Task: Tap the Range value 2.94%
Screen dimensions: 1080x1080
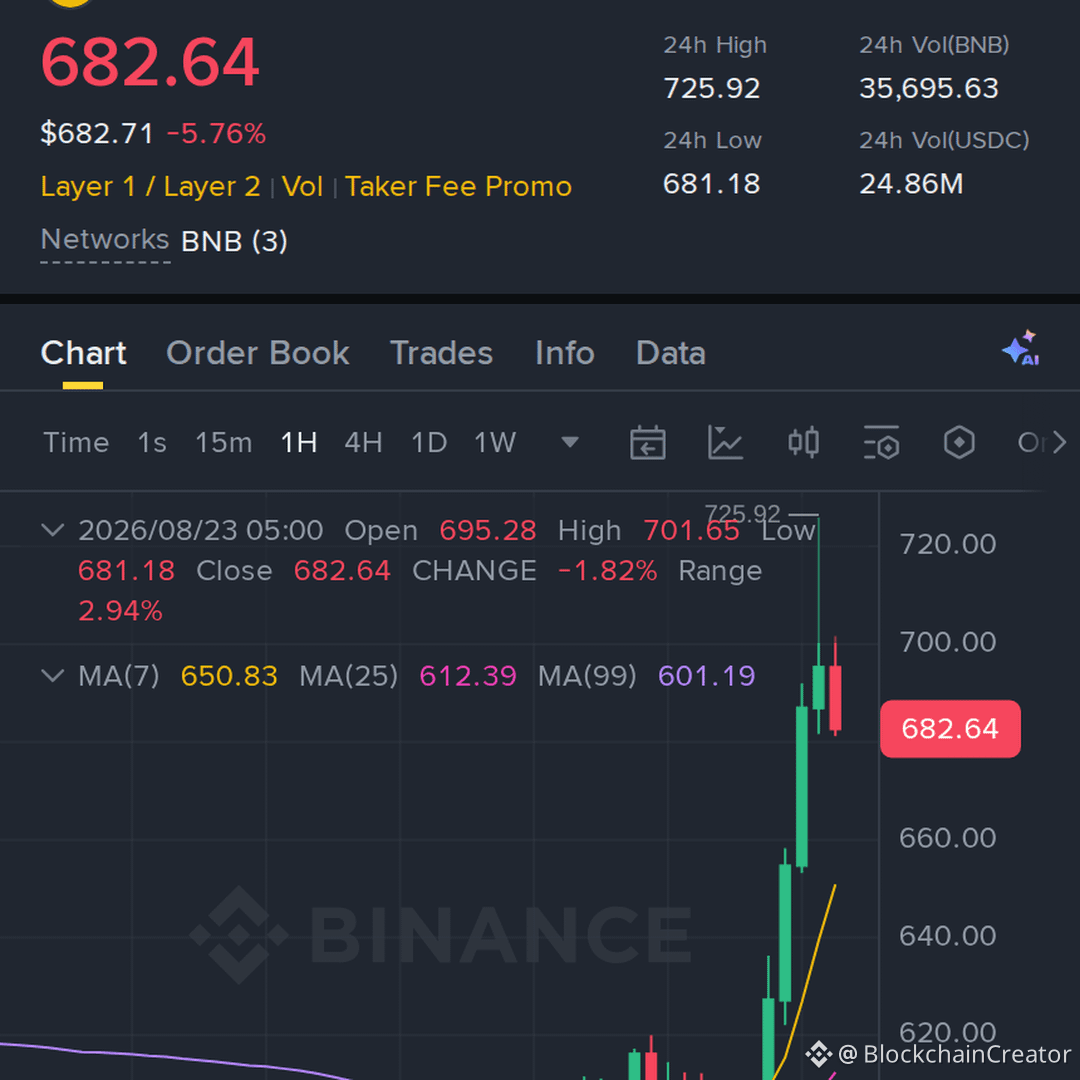Action: coord(120,611)
